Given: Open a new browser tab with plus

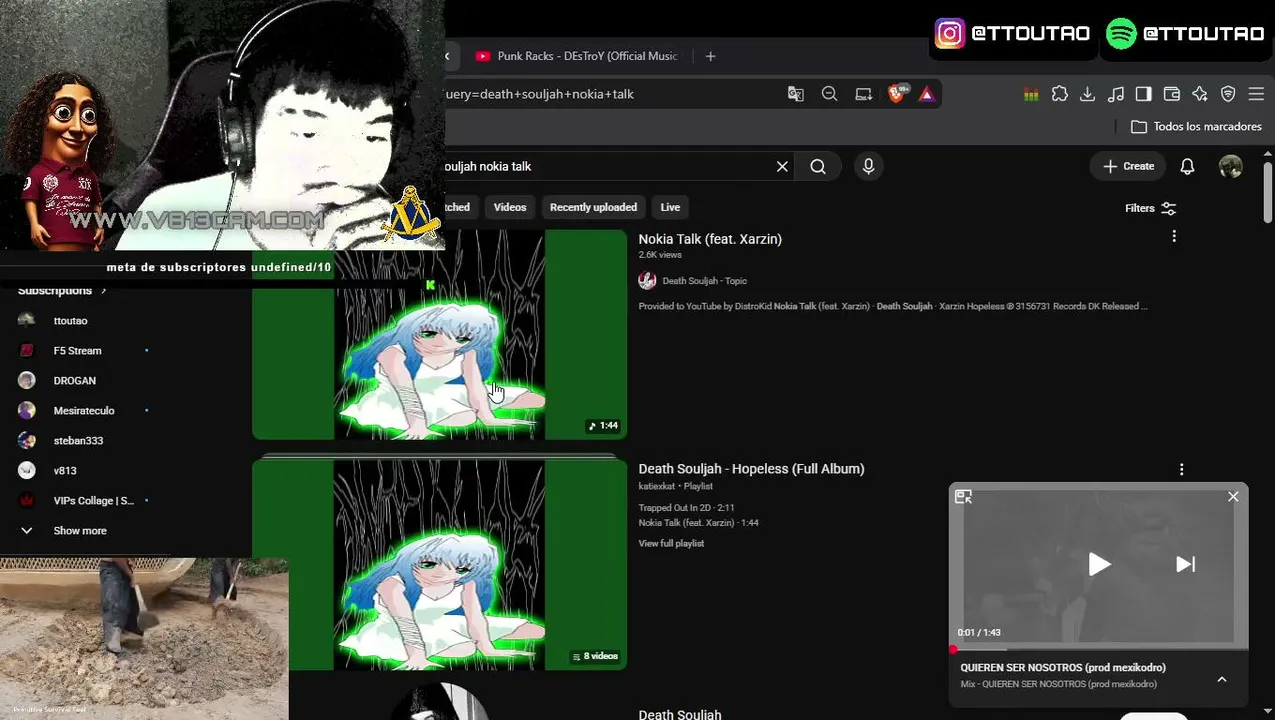Looking at the screenshot, I should coord(710,56).
